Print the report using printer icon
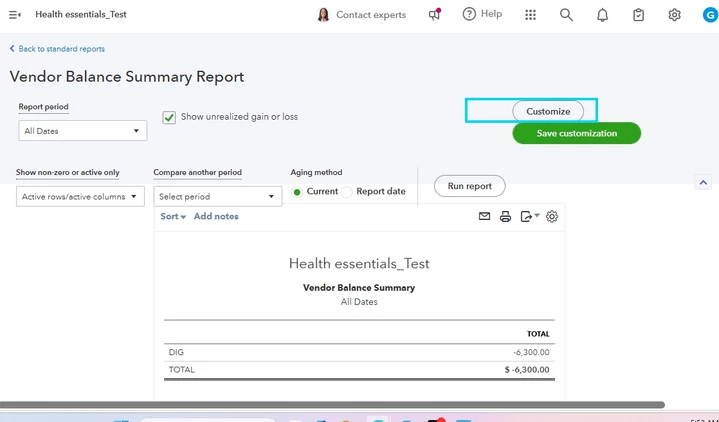This screenshot has width=719, height=422. coord(505,217)
